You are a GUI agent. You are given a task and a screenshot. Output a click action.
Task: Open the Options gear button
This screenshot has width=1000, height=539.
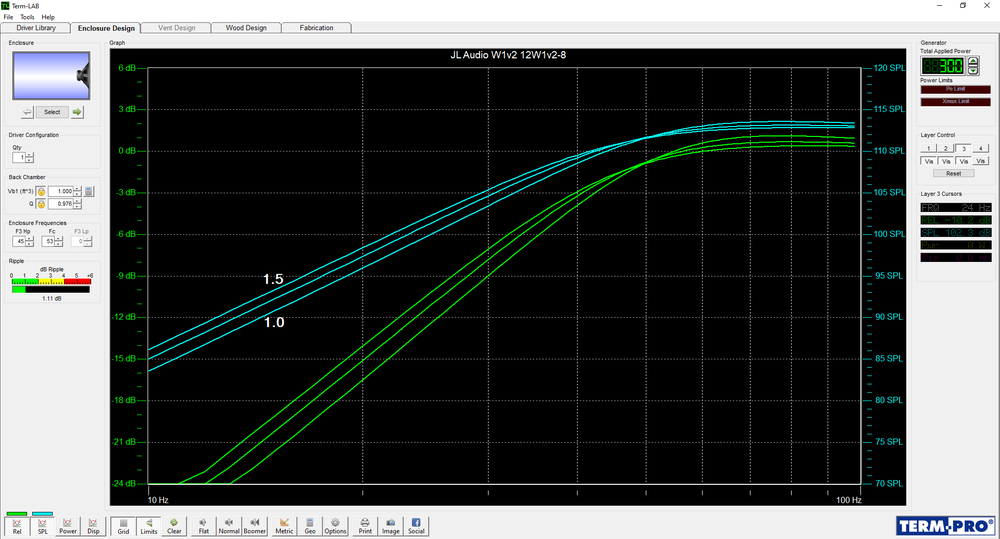tap(335, 526)
